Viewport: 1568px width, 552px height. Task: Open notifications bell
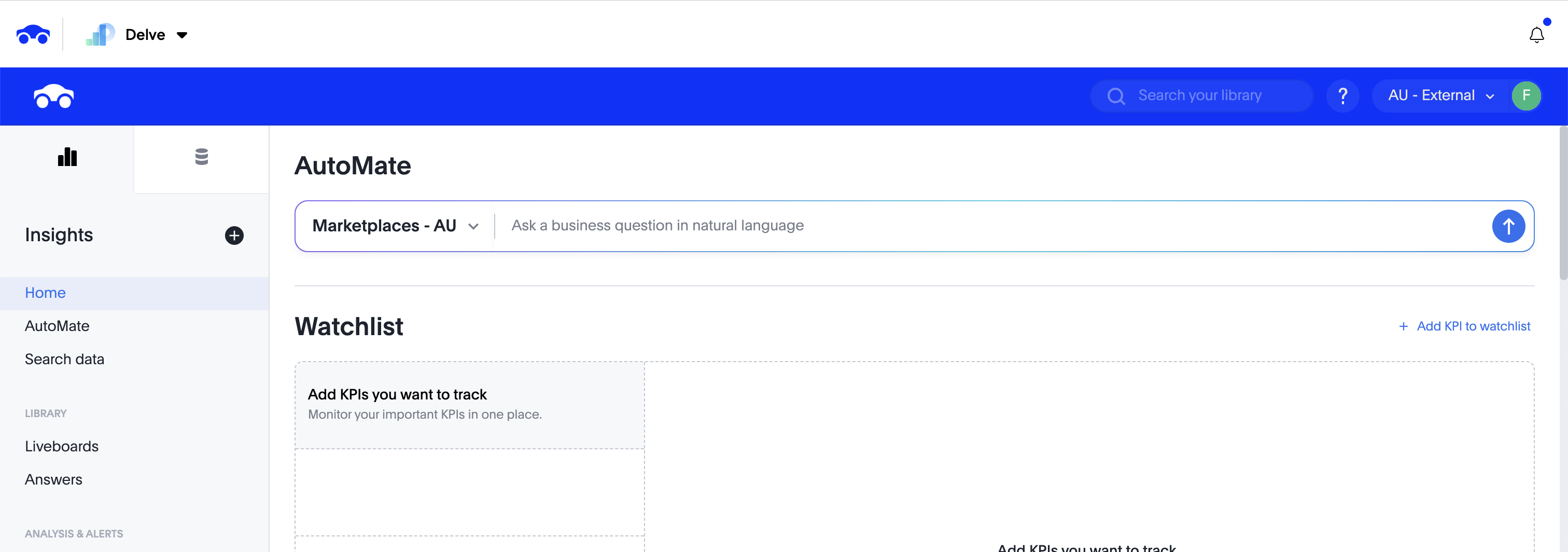[x=1537, y=35]
